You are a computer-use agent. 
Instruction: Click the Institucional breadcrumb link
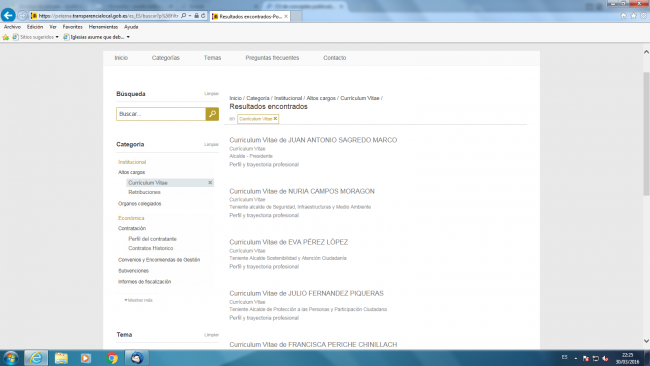pyautogui.click(x=288, y=98)
